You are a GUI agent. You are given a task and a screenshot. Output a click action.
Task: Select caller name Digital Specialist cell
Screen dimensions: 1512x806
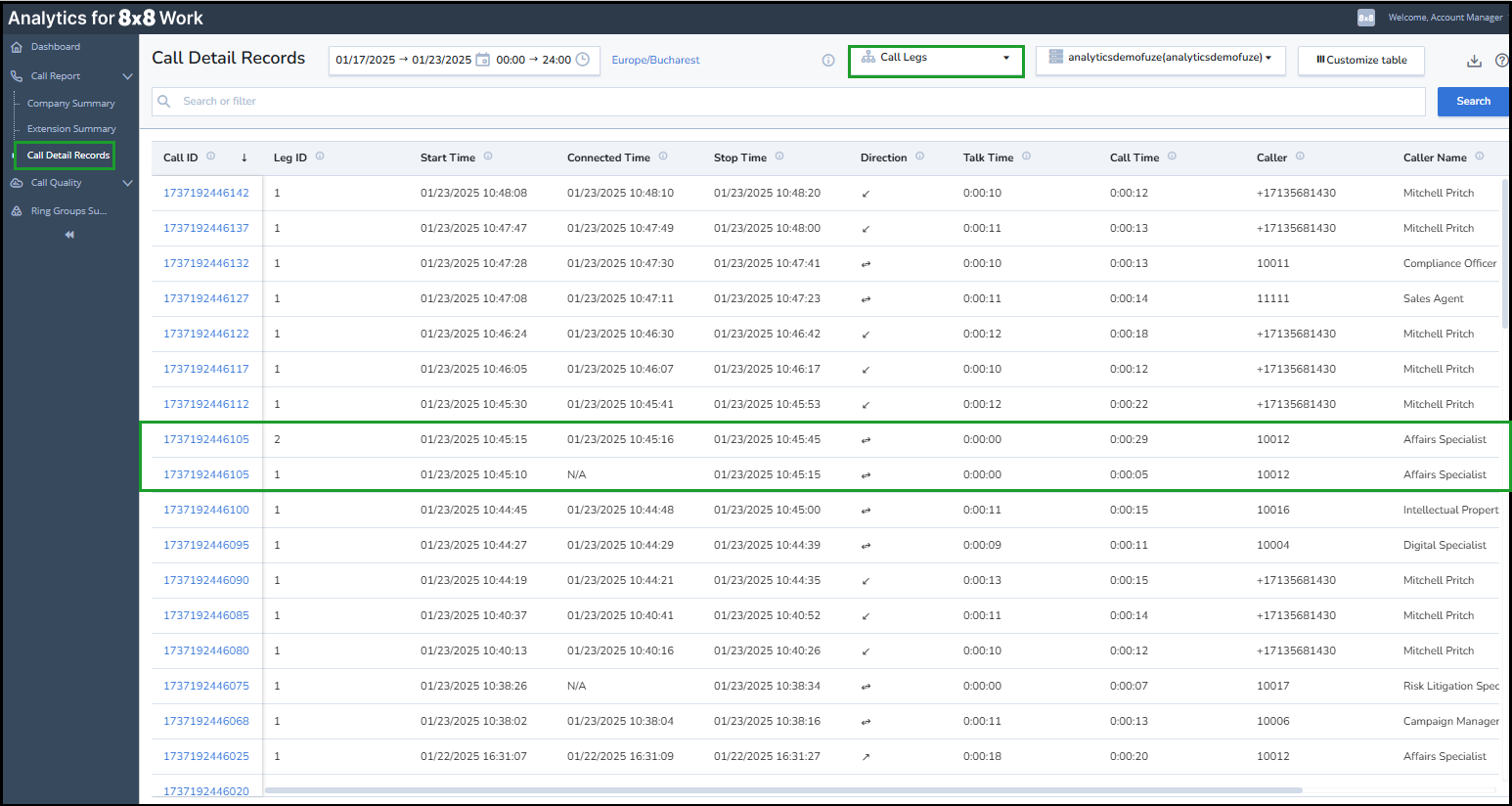click(1445, 545)
